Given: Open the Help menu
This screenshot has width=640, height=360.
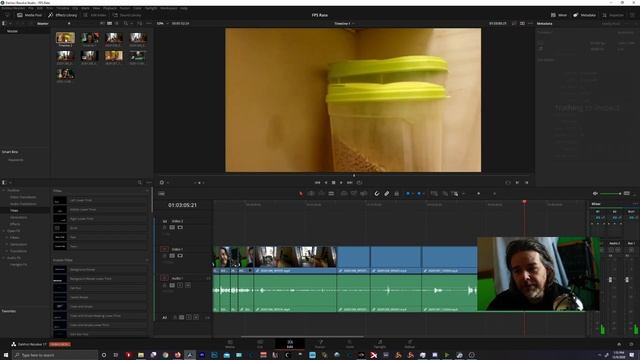Looking at the screenshot, I should click(x=184, y=8).
